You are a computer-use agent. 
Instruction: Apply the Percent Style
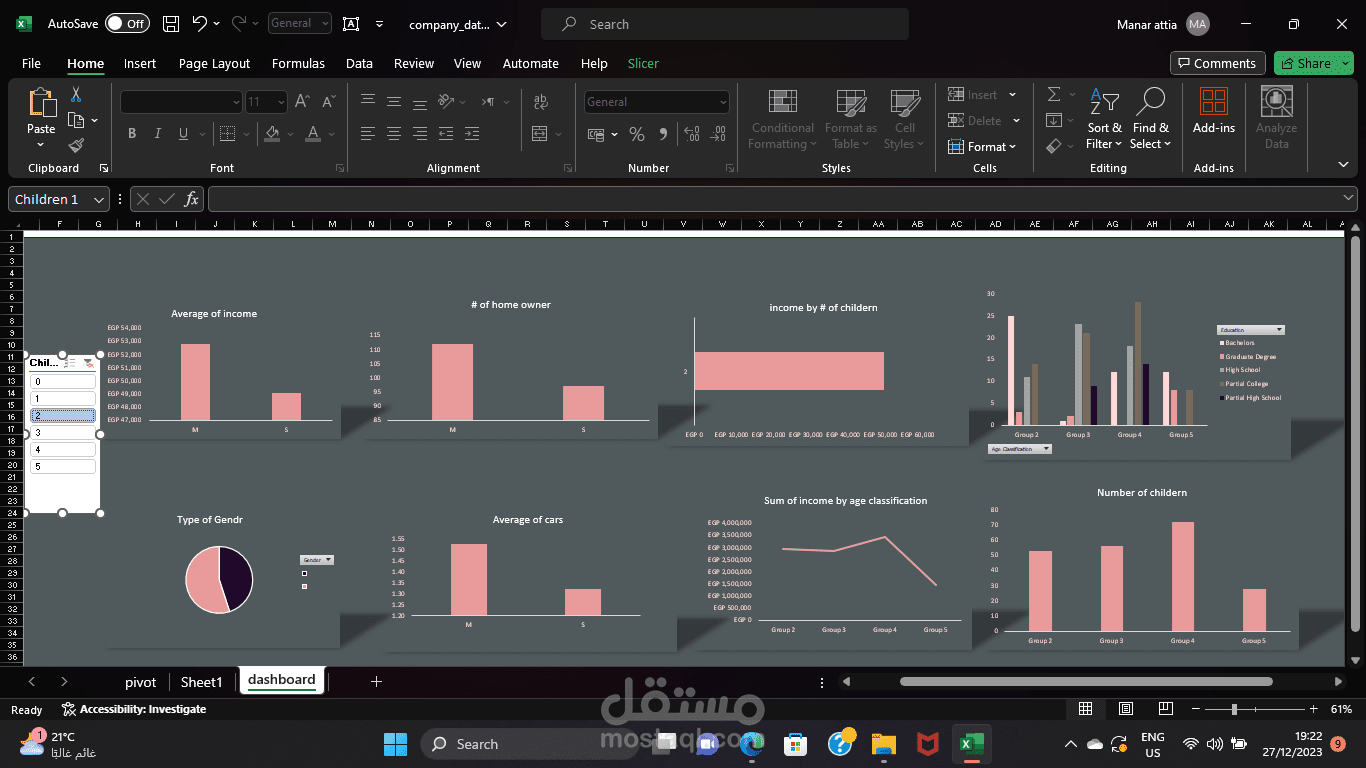637,133
